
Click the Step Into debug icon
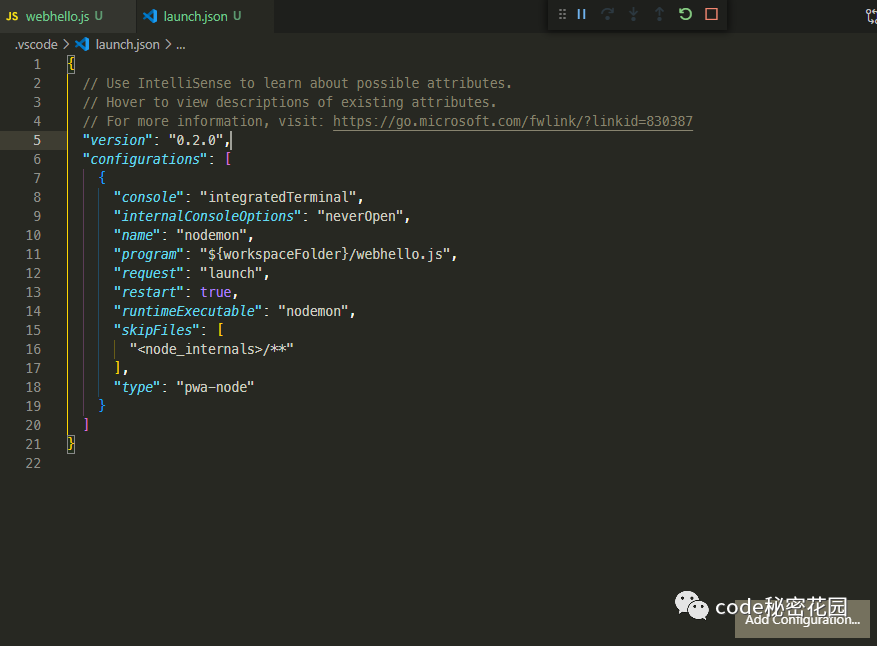coord(633,14)
